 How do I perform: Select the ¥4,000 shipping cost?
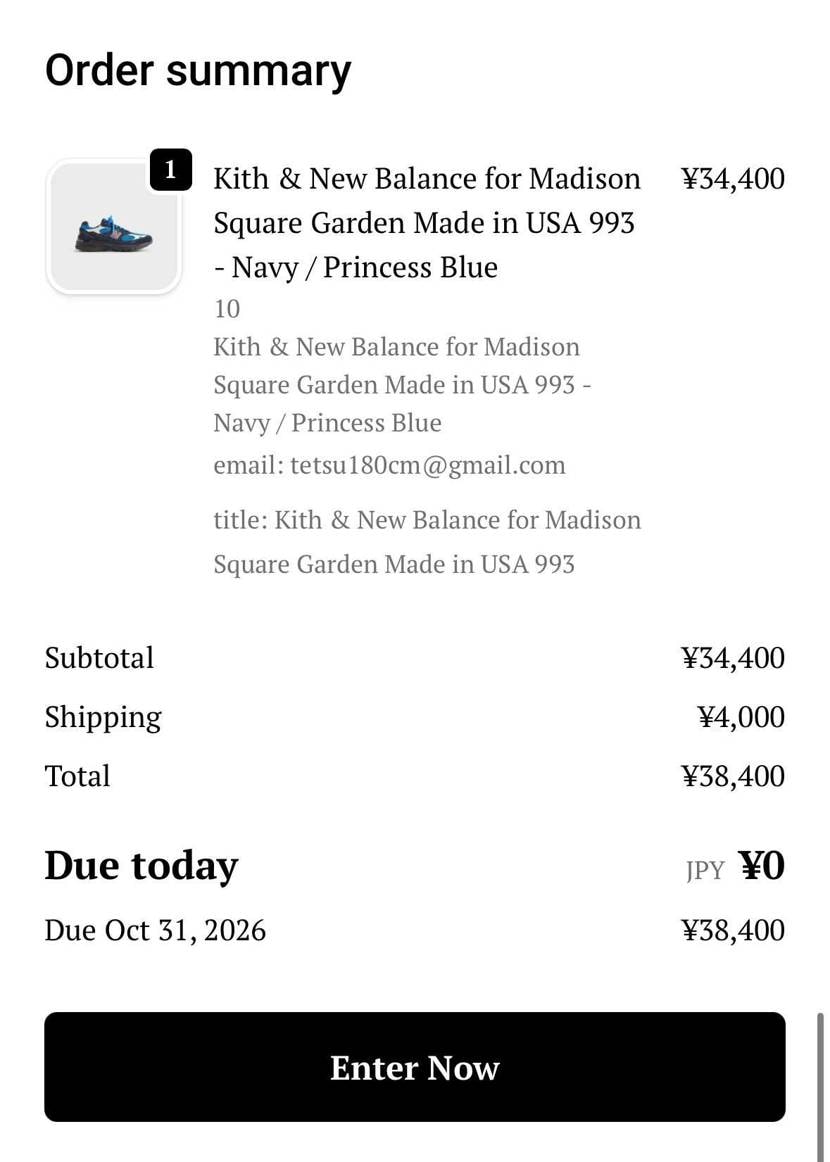(741, 717)
